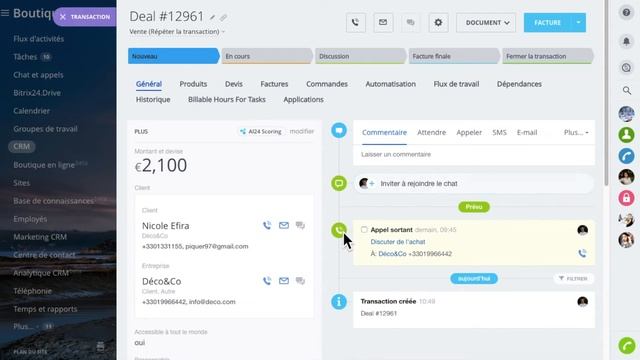Open the Dépendances tab

tap(519, 84)
